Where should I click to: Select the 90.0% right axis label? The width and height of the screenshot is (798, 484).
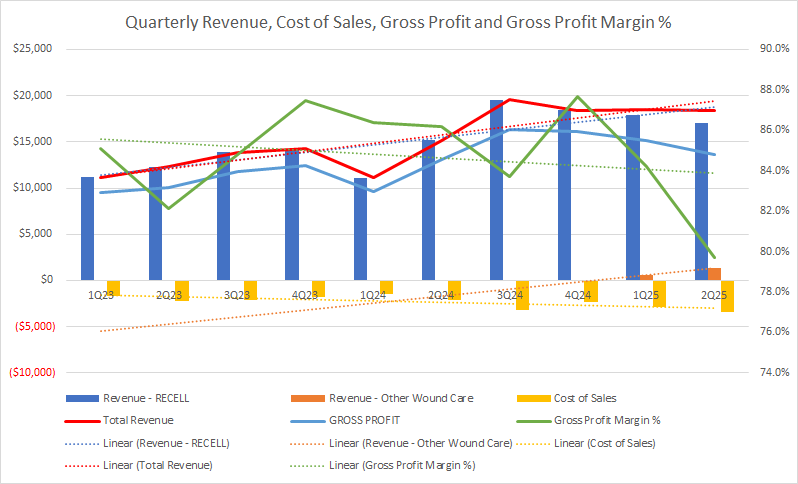(x=768, y=49)
